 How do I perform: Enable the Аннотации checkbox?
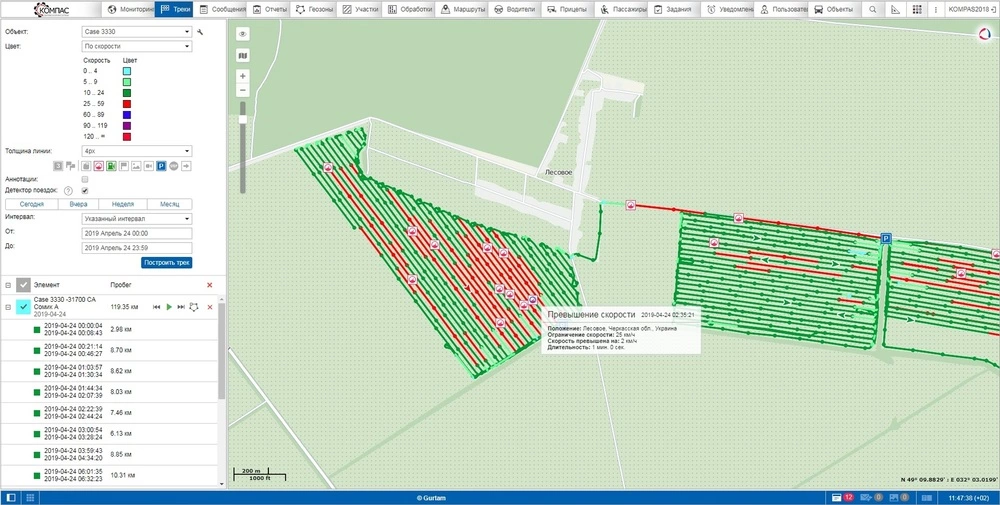pos(85,179)
